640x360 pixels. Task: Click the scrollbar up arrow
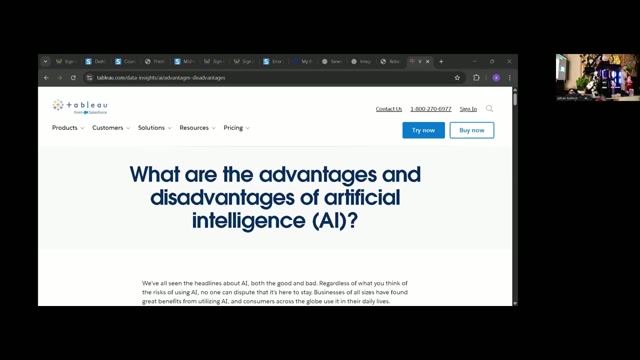(x=515, y=89)
